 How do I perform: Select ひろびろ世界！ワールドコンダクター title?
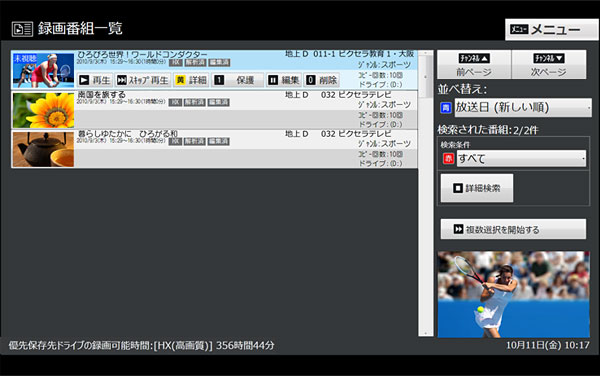tap(142, 55)
